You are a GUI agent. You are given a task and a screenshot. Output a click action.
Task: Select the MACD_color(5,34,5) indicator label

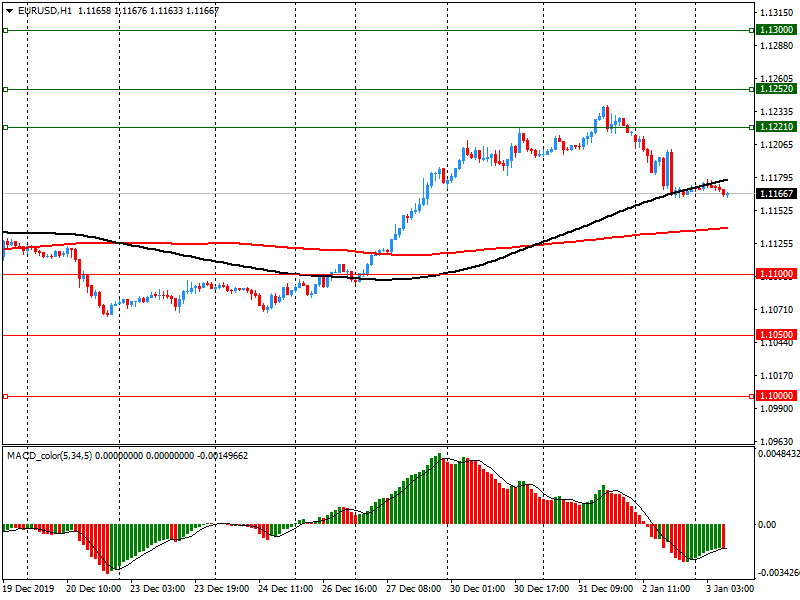[49, 456]
